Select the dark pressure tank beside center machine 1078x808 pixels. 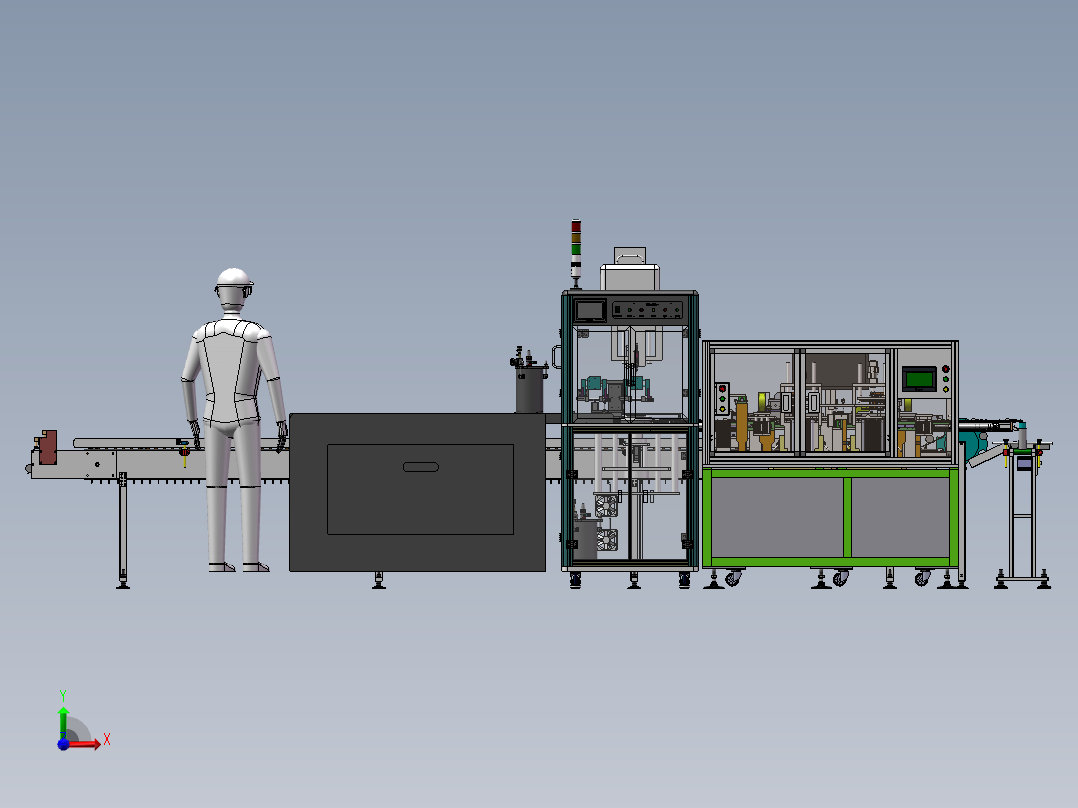click(529, 389)
